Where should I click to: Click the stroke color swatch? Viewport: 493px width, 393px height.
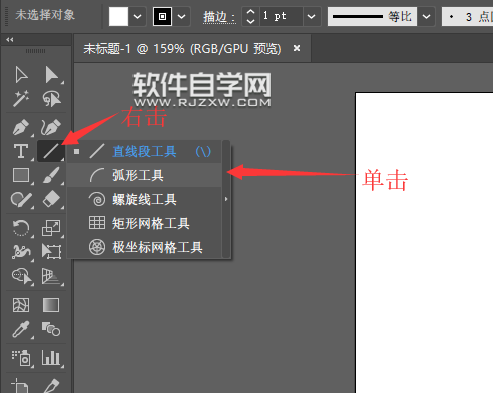click(162, 16)
